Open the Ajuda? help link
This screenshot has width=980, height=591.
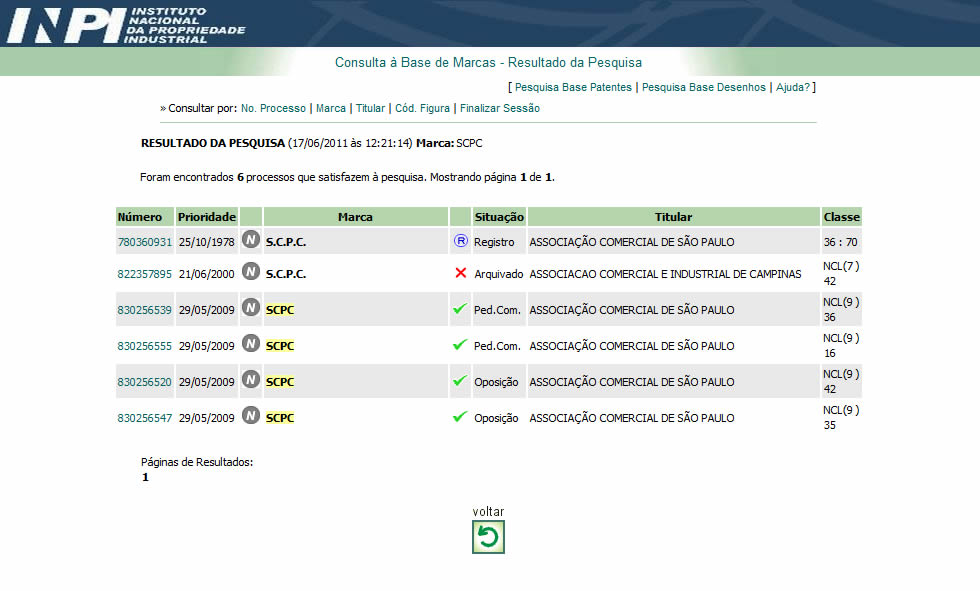coord(793,88)
